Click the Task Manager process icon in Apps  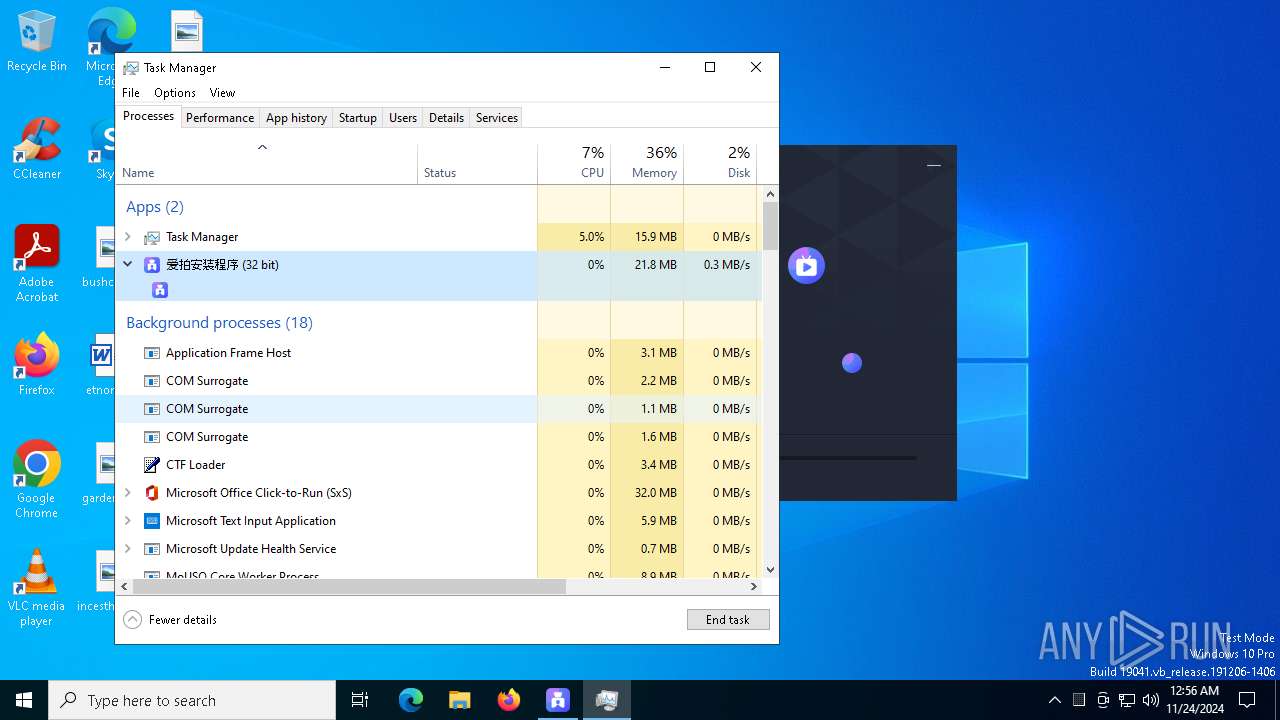coord(152,237)
